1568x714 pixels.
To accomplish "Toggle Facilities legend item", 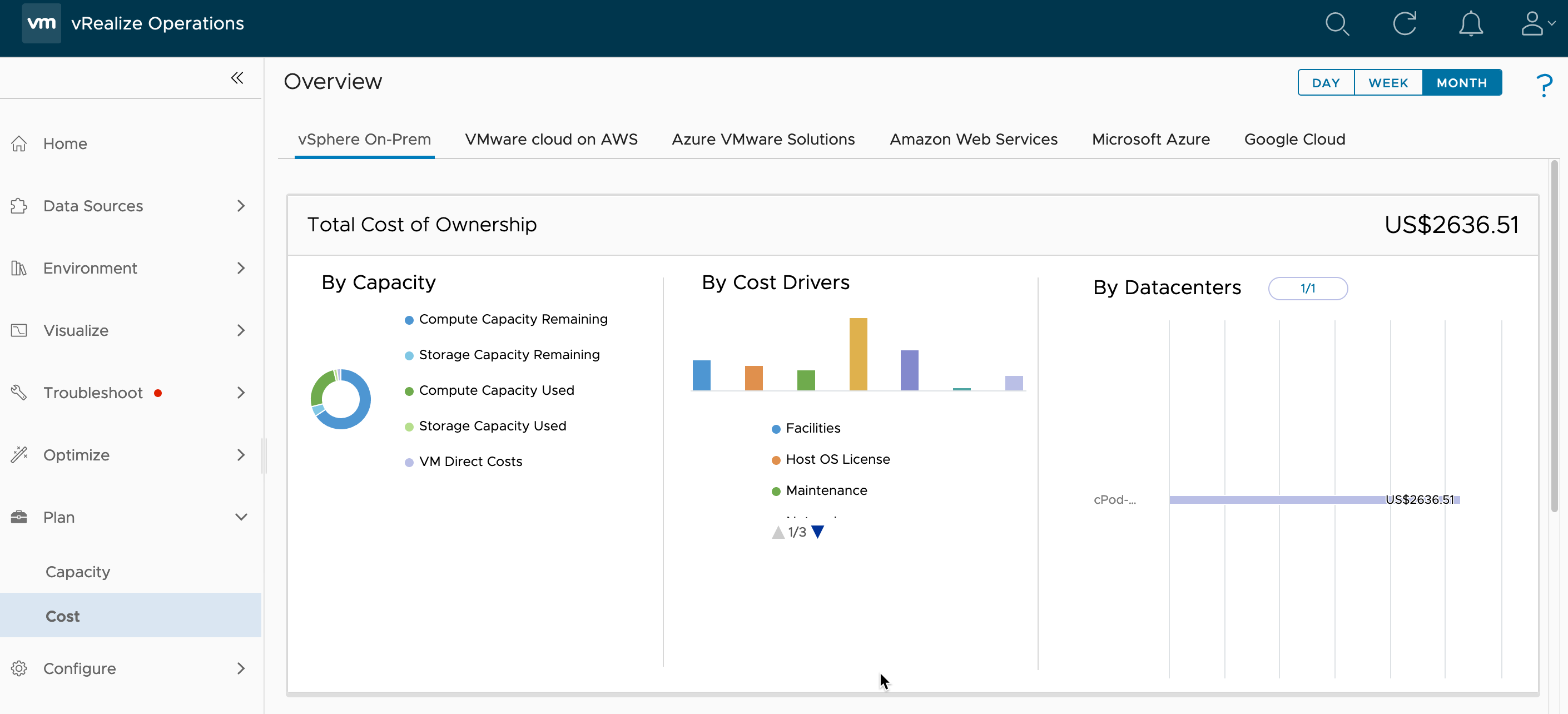I will (x=805, y=429).
